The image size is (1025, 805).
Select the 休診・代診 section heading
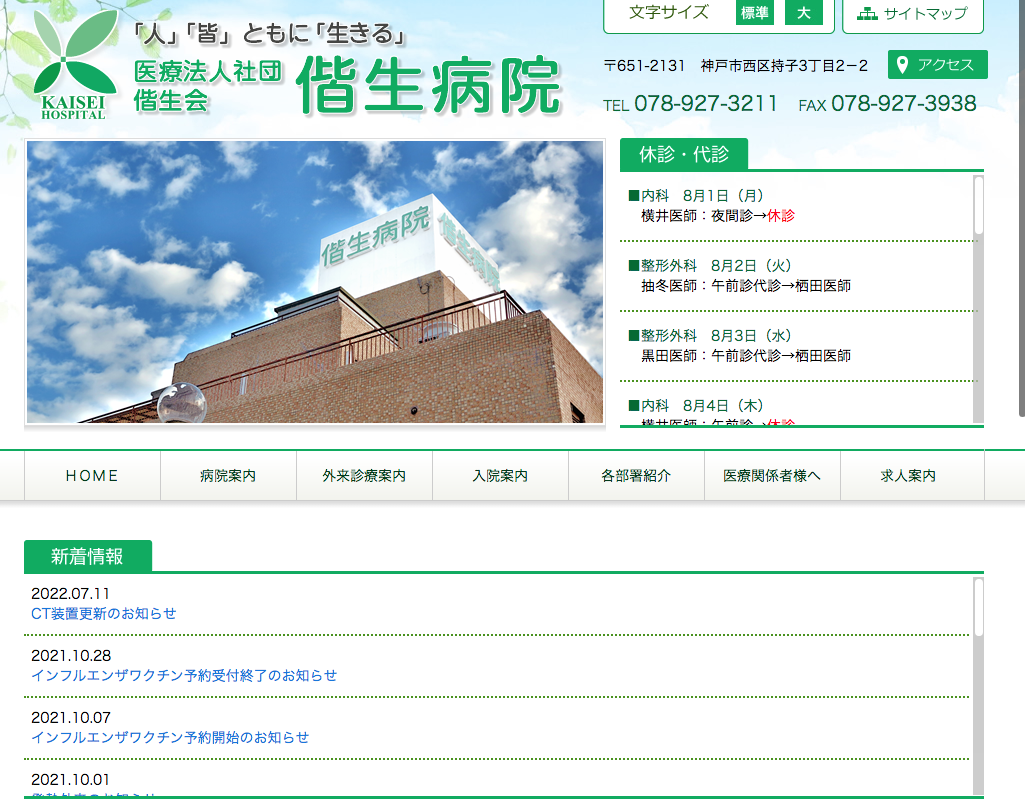pyautogui.click(x=684, y=154)
